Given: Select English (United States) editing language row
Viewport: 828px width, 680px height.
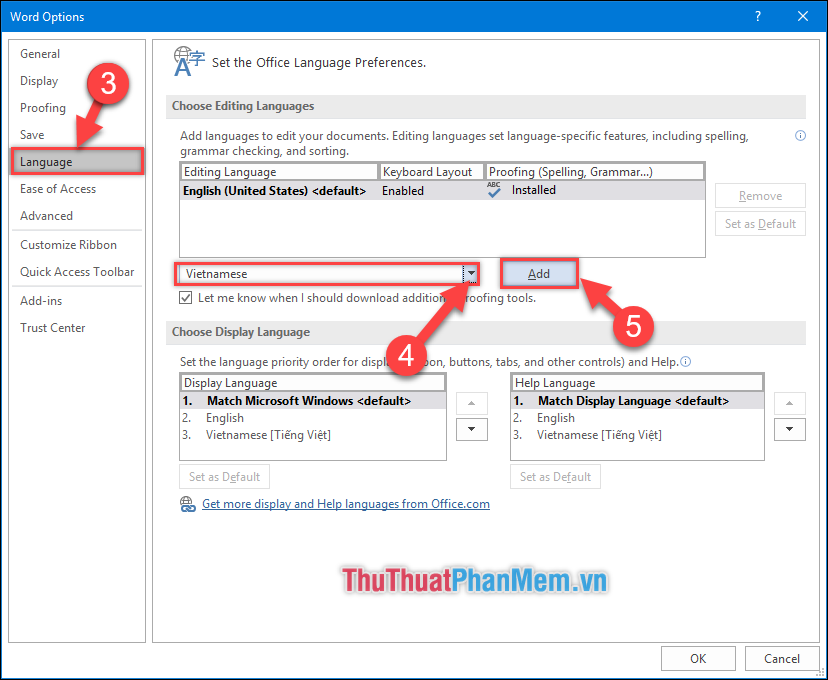Looking at the screenshot, I should (x=443, y=191).
